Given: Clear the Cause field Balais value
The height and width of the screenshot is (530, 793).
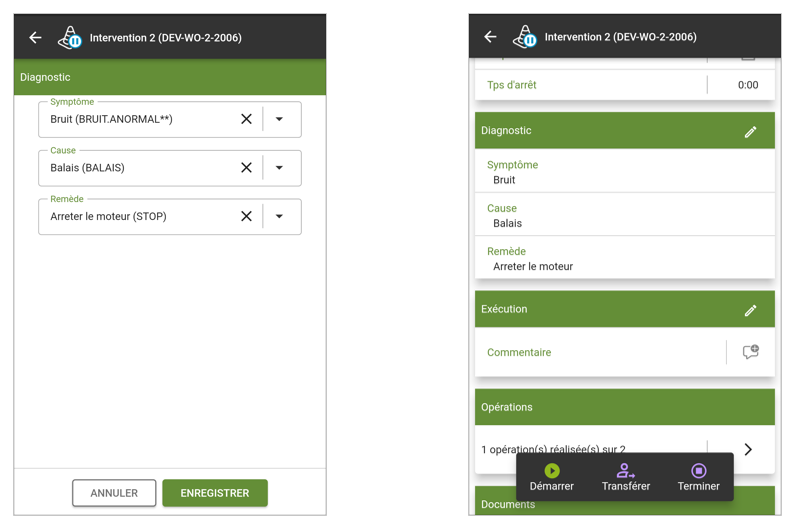Looking at the screenshot, I should 246,167.
